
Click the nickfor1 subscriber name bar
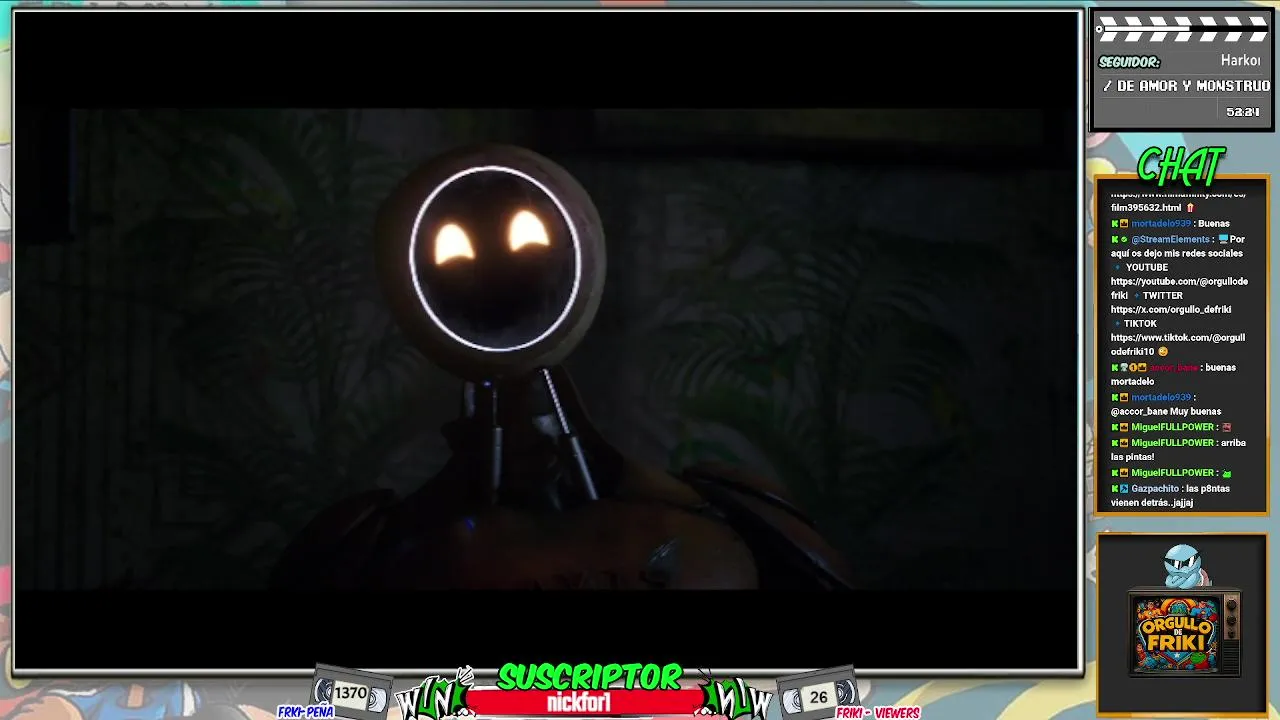tap(579, 703)
